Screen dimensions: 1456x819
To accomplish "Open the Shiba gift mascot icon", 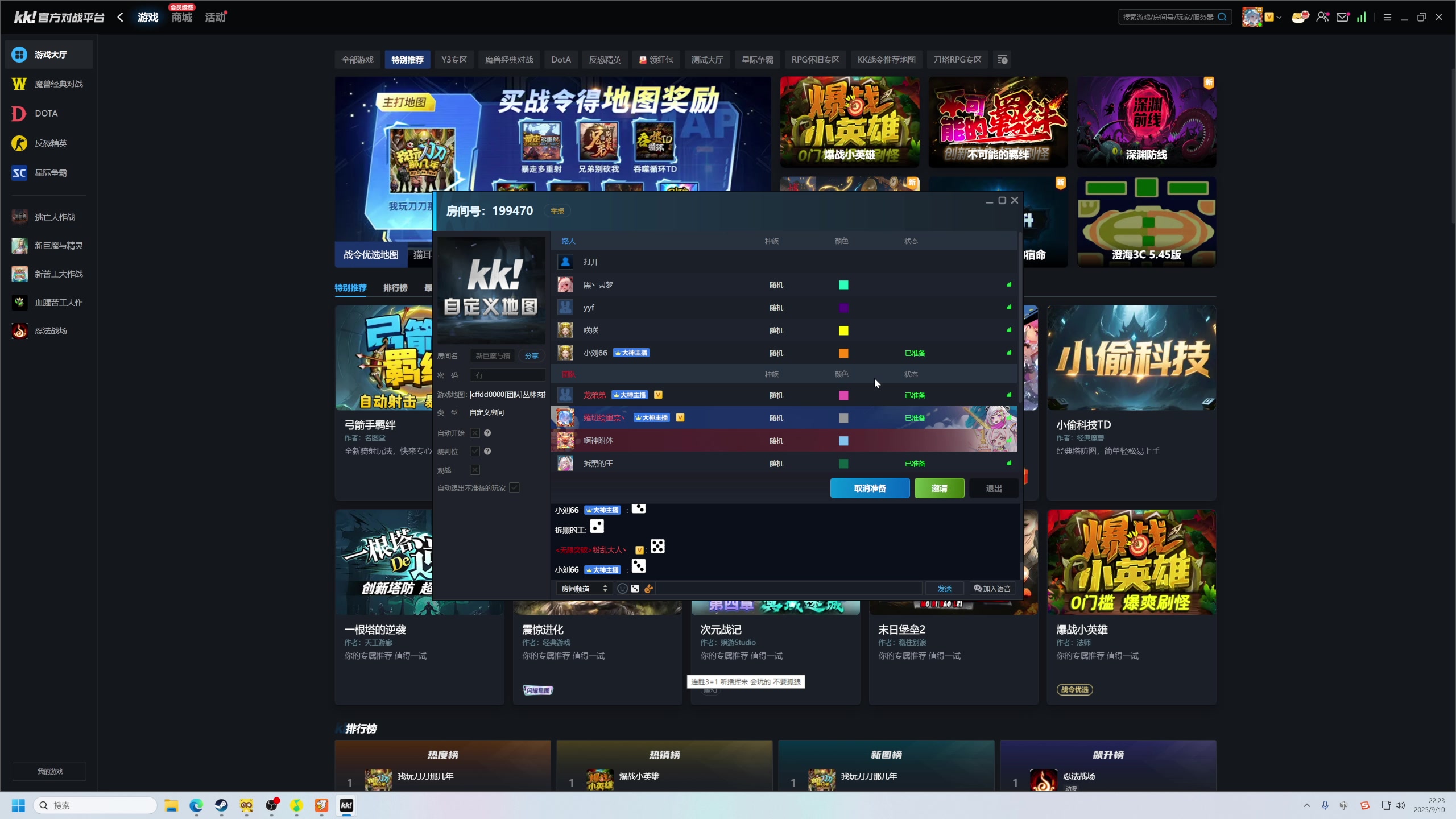I will (1300, 17).
